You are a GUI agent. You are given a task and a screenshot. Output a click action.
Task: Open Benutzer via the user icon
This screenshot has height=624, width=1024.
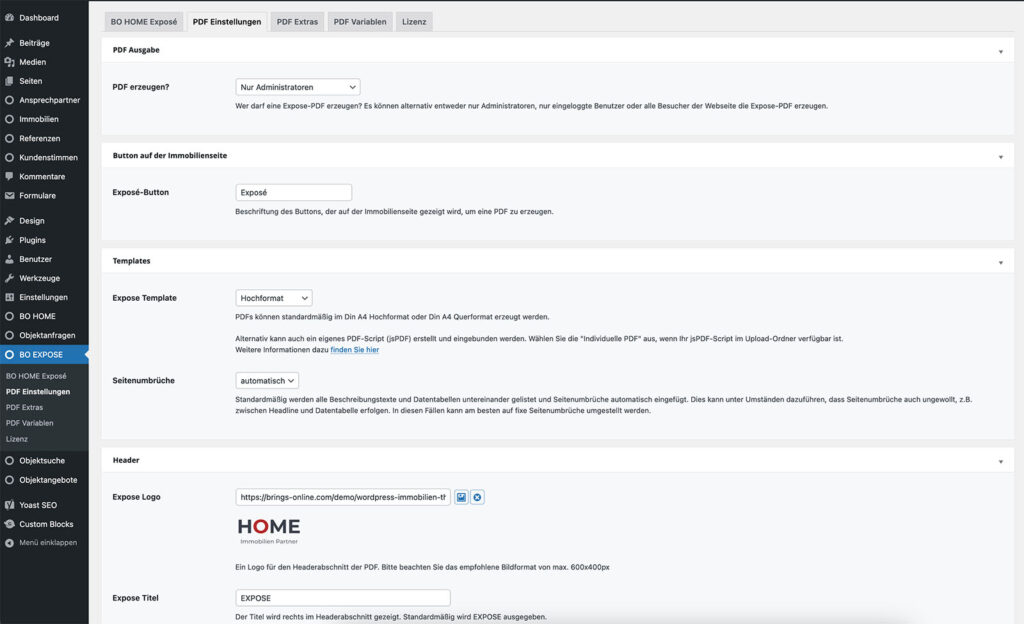(12, 258)
